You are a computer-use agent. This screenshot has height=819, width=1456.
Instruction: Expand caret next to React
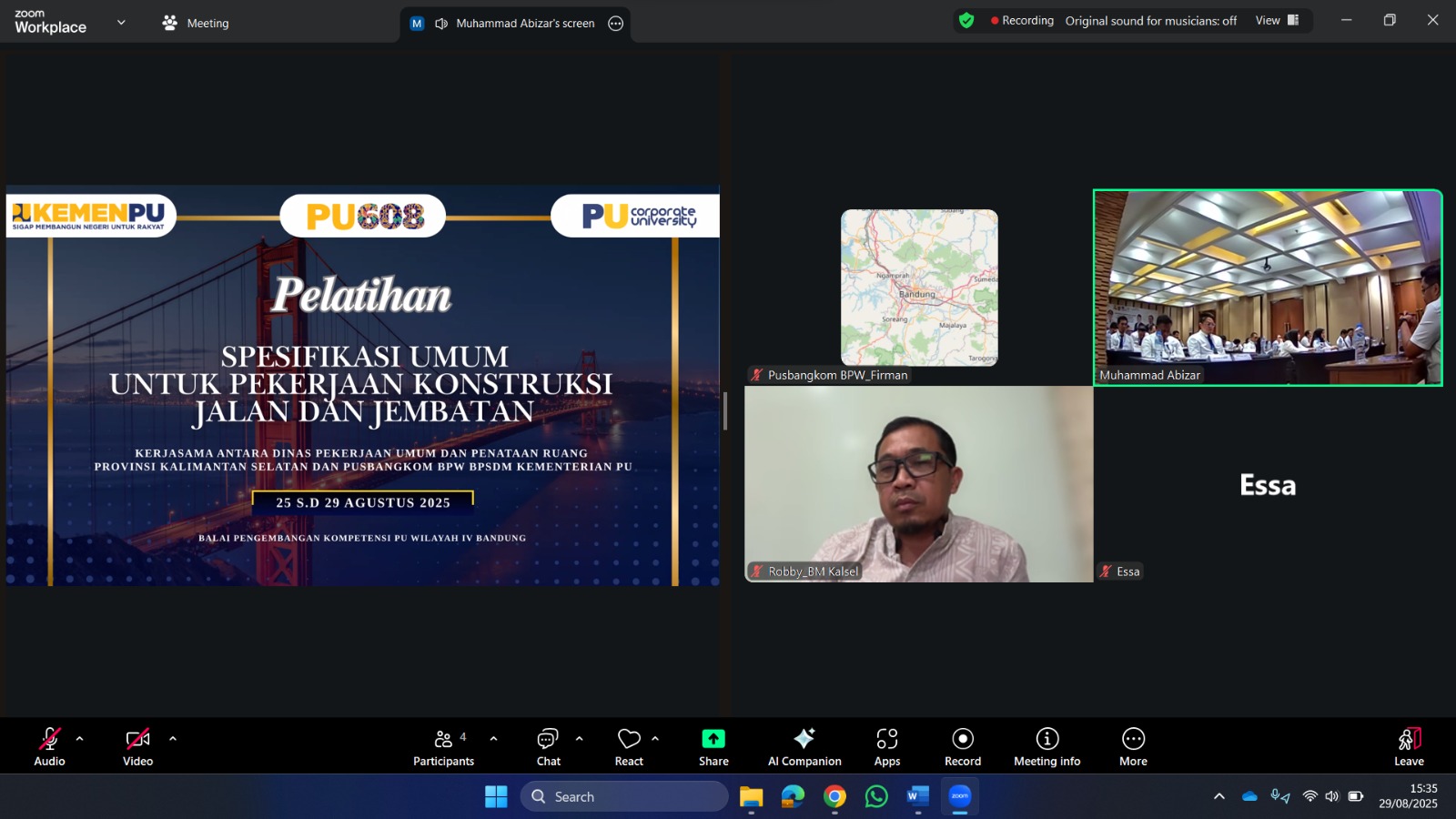pyautogui.click(x=655, y=739)
